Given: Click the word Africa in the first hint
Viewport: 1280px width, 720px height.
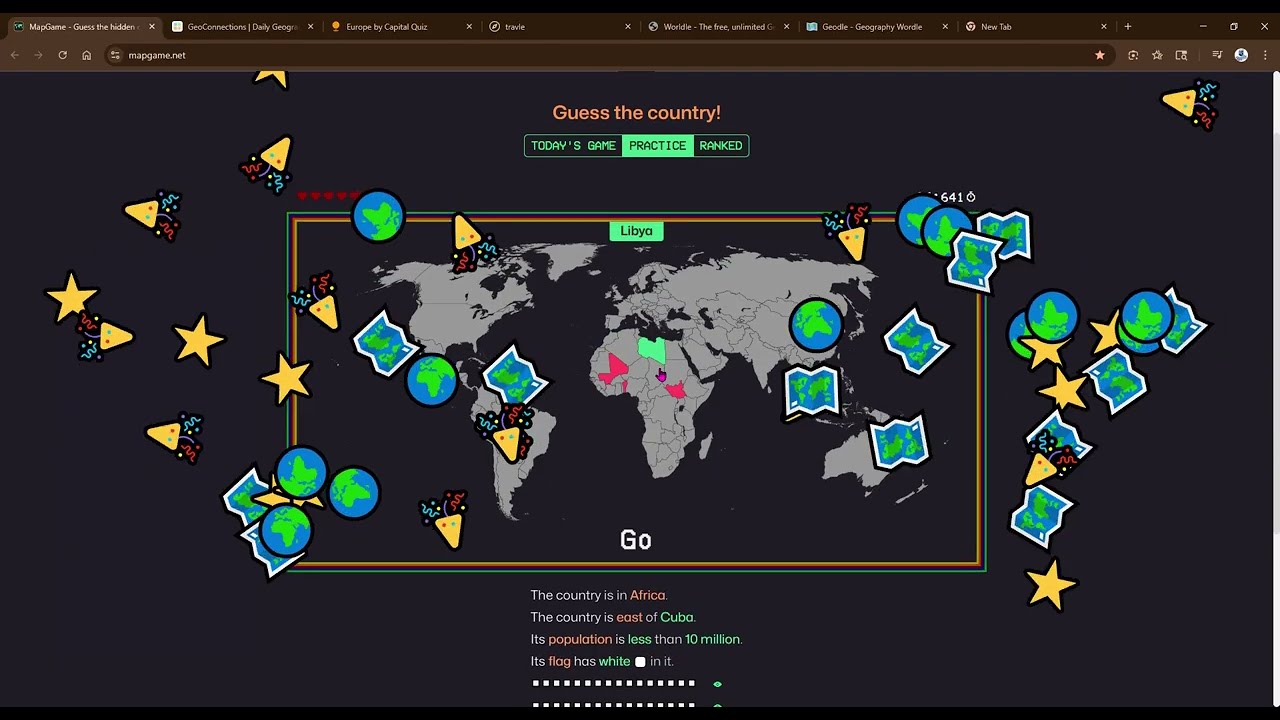Looking at the screenshot, I should point(647,595).
